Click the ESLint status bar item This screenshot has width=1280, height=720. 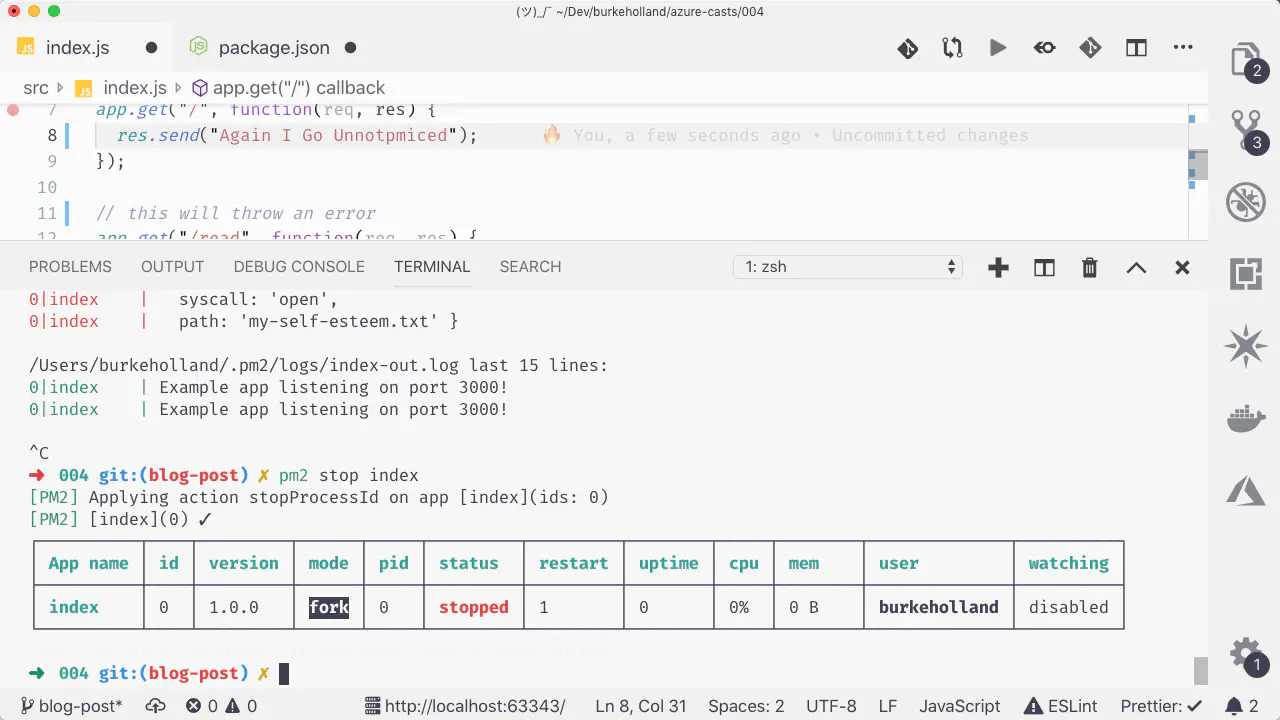[1061, 706]
